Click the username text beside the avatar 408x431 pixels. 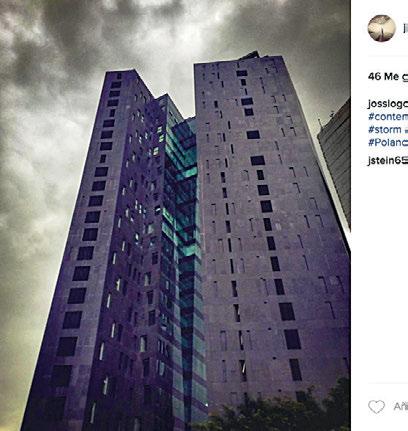pyautogui.click(x=405, y=28)
